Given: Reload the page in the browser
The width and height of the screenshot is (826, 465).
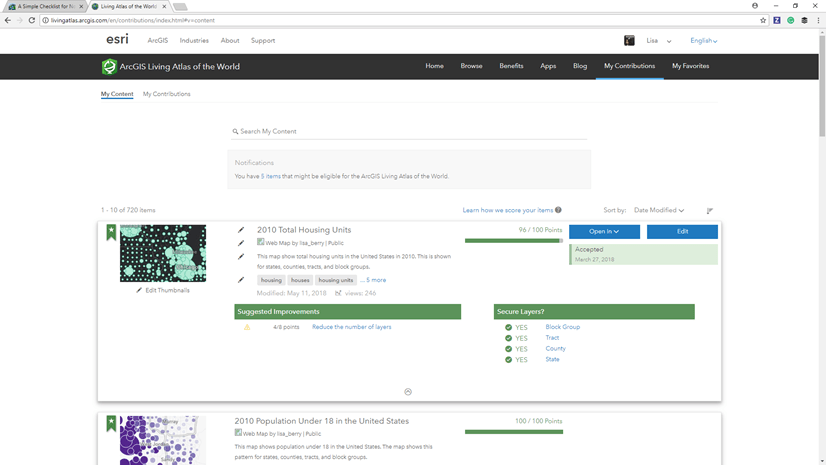Looking at the screenshot, I should [32, 20].
